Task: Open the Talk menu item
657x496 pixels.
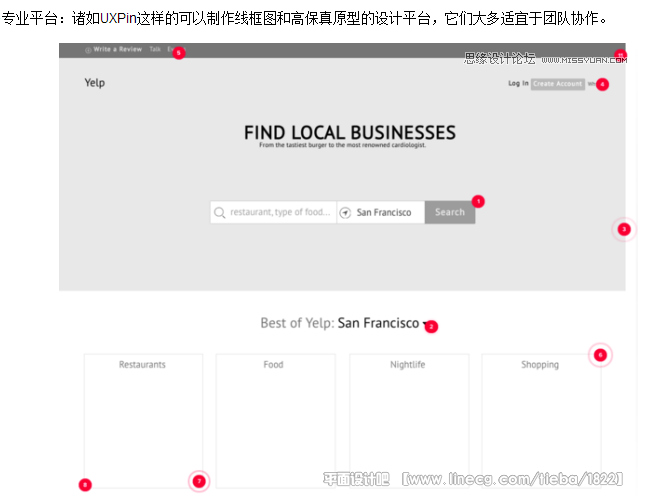Action: pyautogui.click(x=155, y=49)
